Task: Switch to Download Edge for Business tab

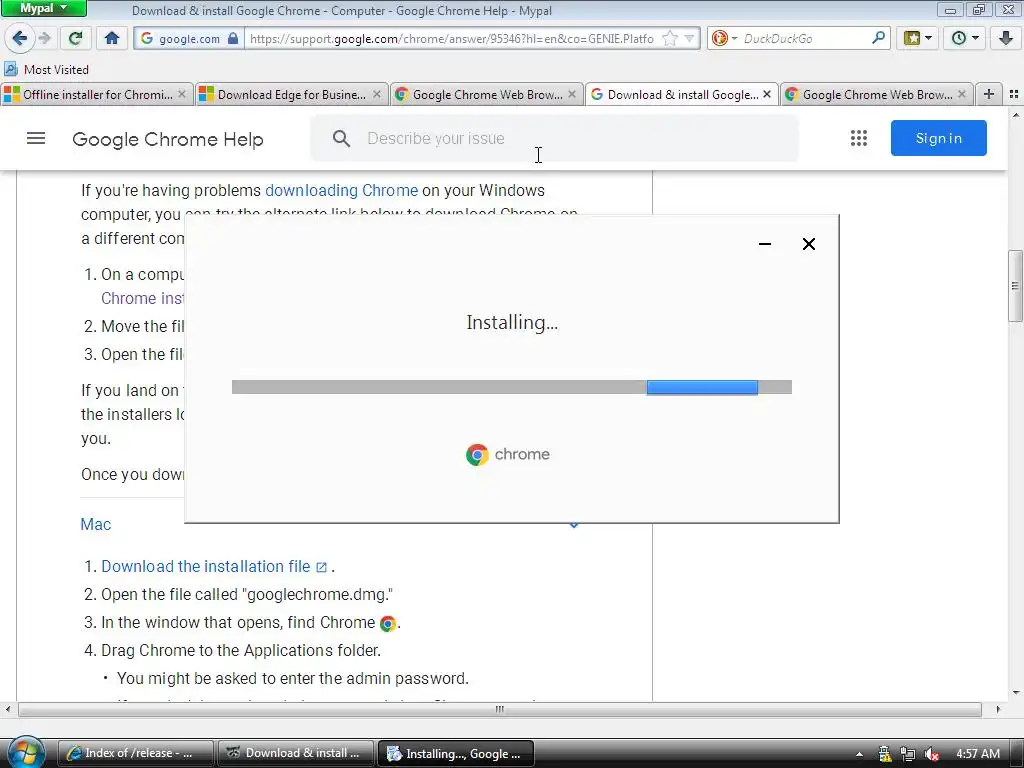Action: 291,95
